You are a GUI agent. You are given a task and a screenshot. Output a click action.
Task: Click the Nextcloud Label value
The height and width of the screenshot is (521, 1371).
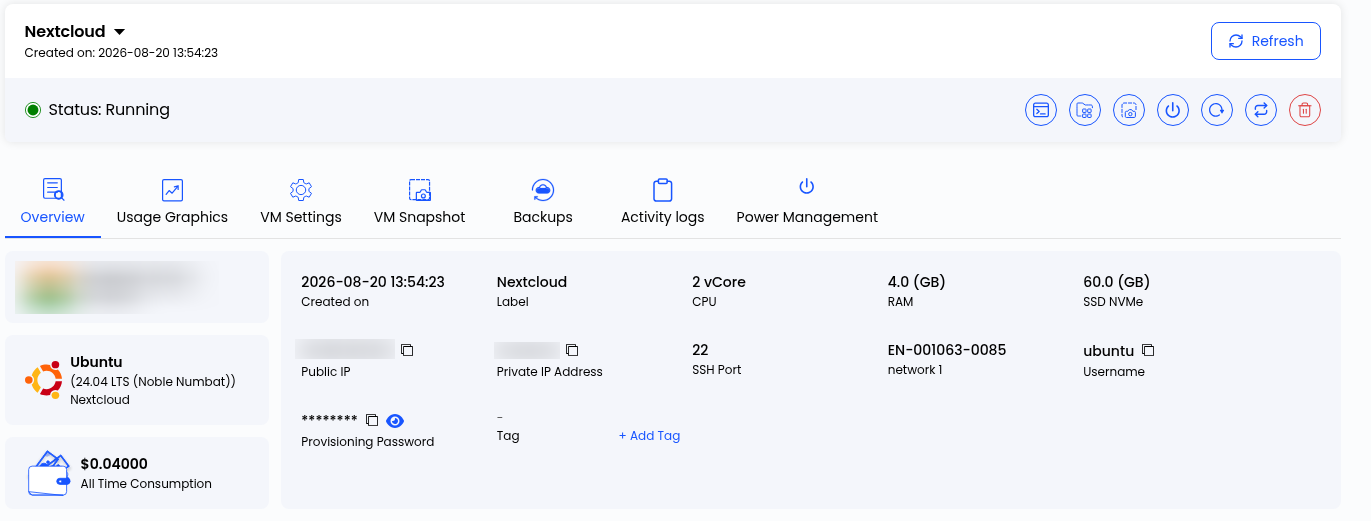click(532, 282)
